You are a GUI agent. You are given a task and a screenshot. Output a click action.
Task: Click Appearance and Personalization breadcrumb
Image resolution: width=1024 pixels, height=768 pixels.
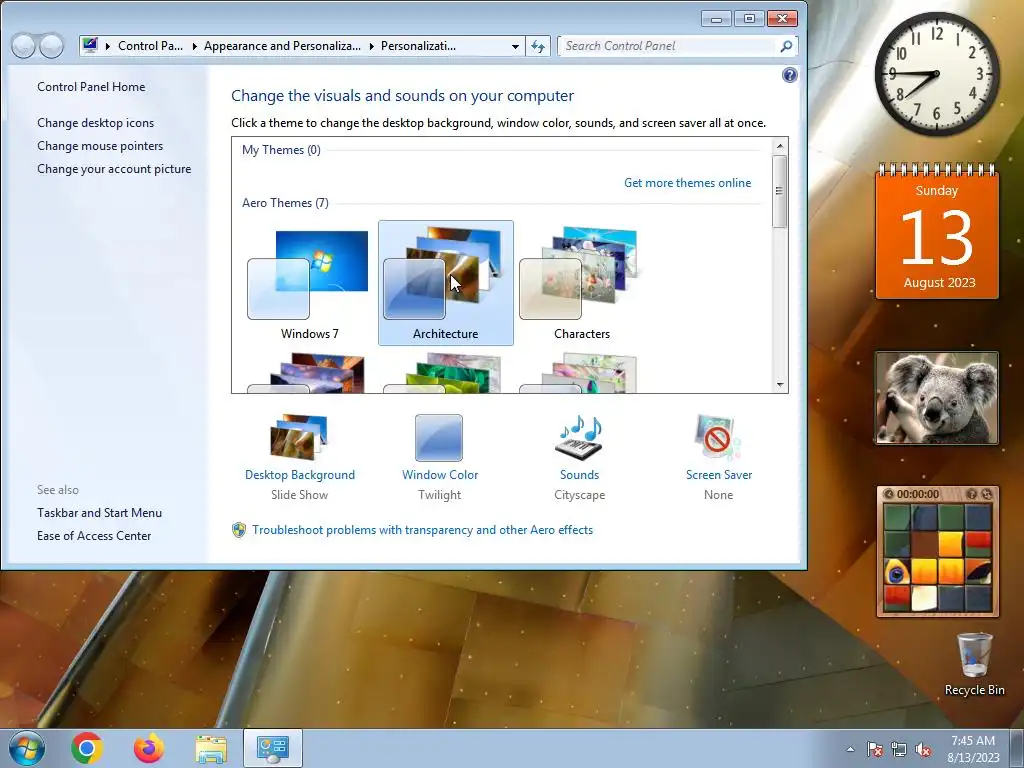click(281, 46)
